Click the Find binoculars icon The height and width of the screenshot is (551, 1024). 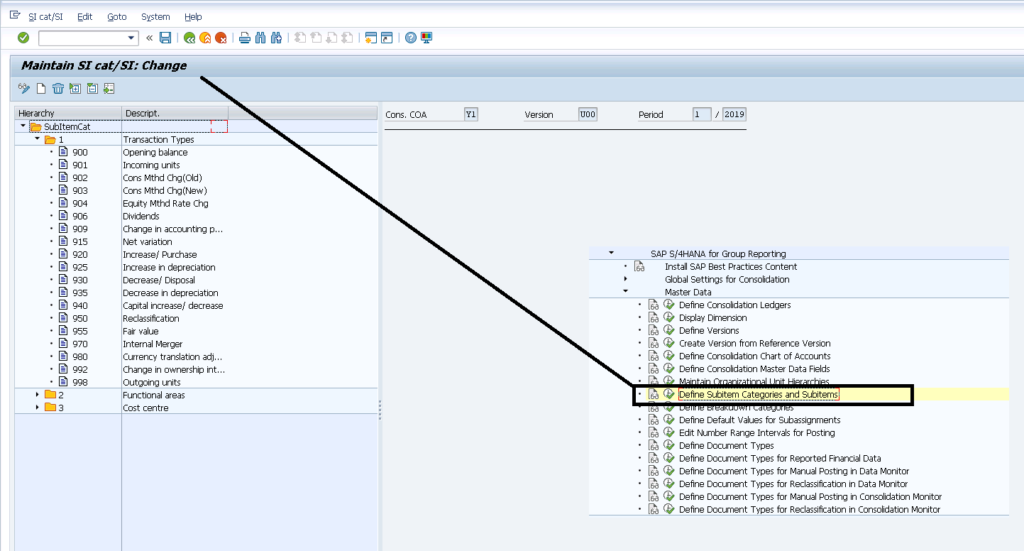[x=261, y=38]
